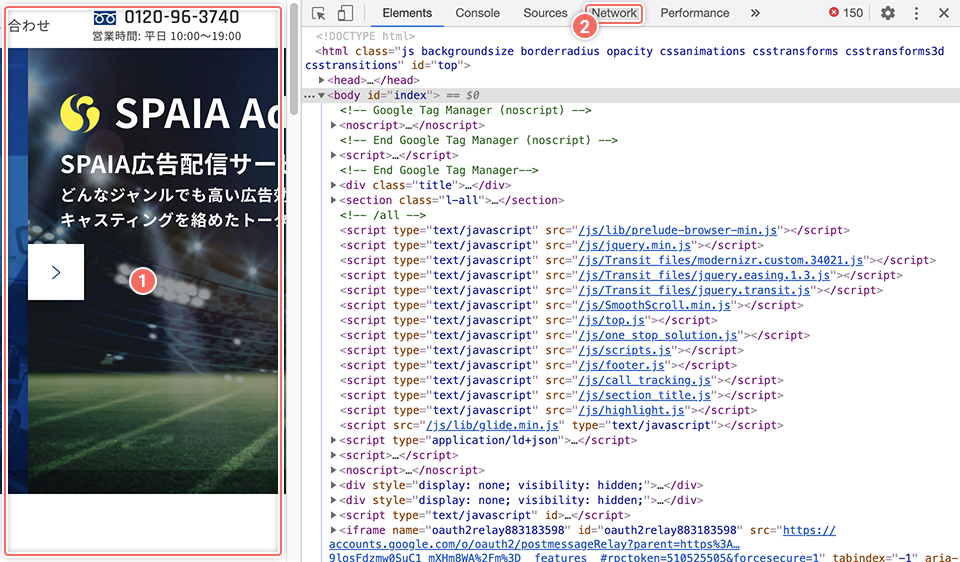960x562 pixels.
Task: Open DevTools settings gear
Action: coord(887,13)
